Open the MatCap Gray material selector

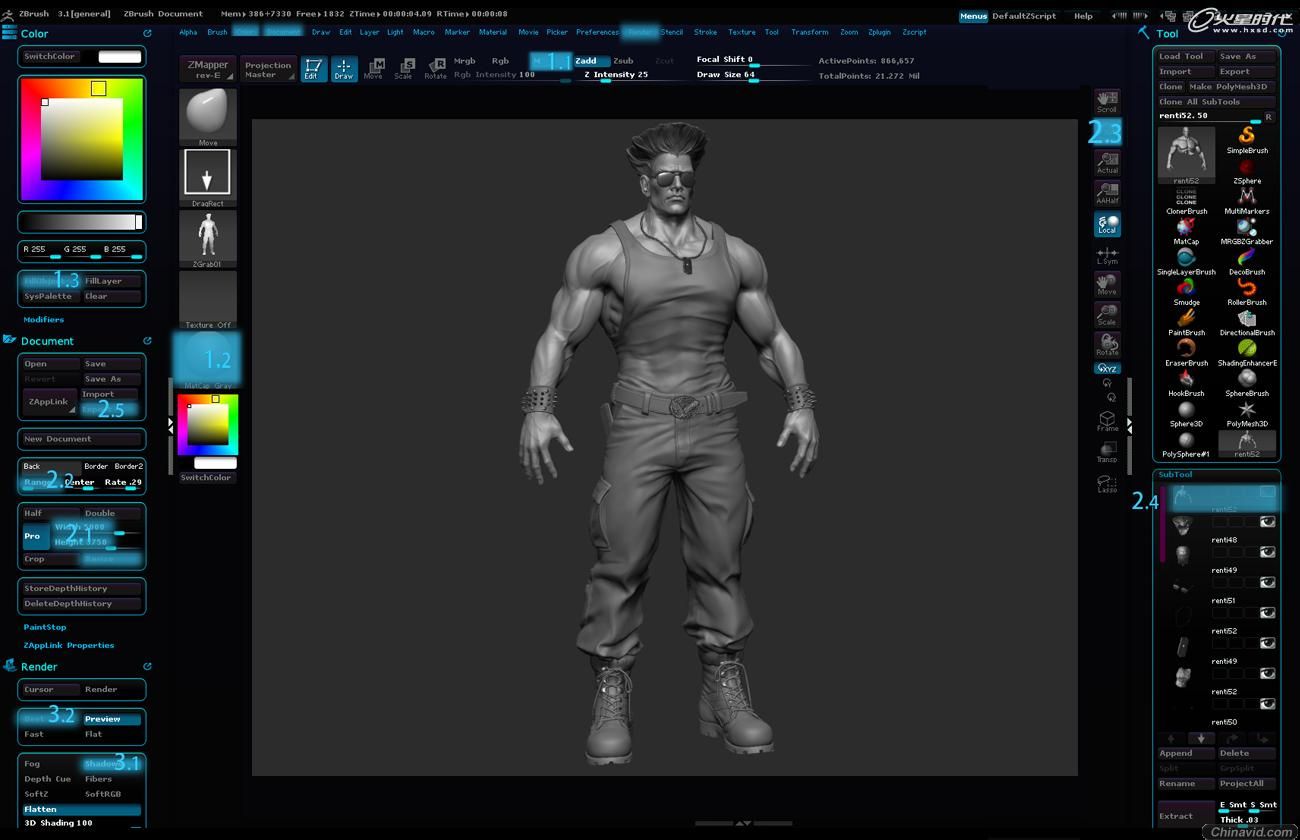pyautogui.click(x=208, y=360)
